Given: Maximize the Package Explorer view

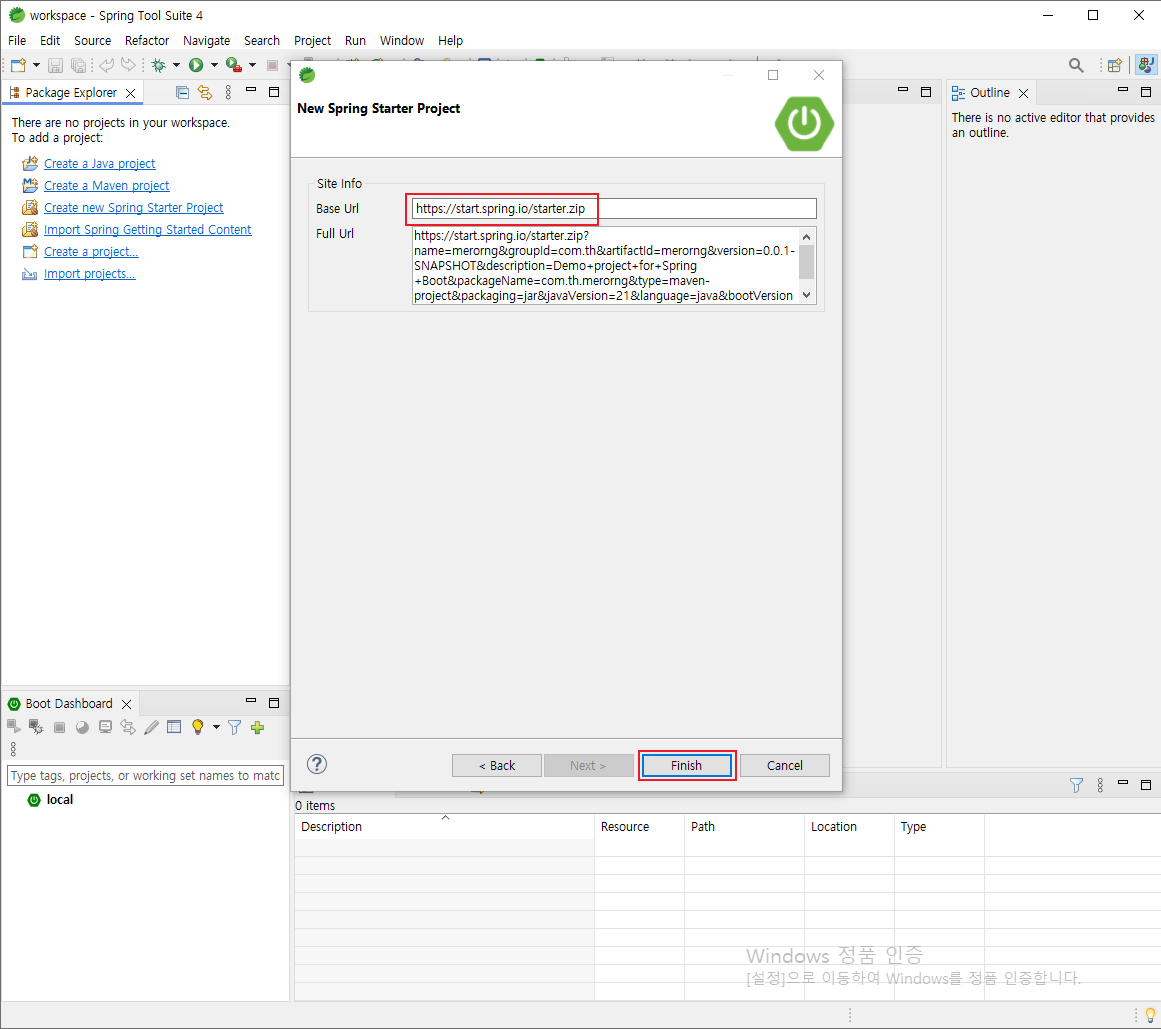Looking at the screenshot, I should tap(274, 92).
